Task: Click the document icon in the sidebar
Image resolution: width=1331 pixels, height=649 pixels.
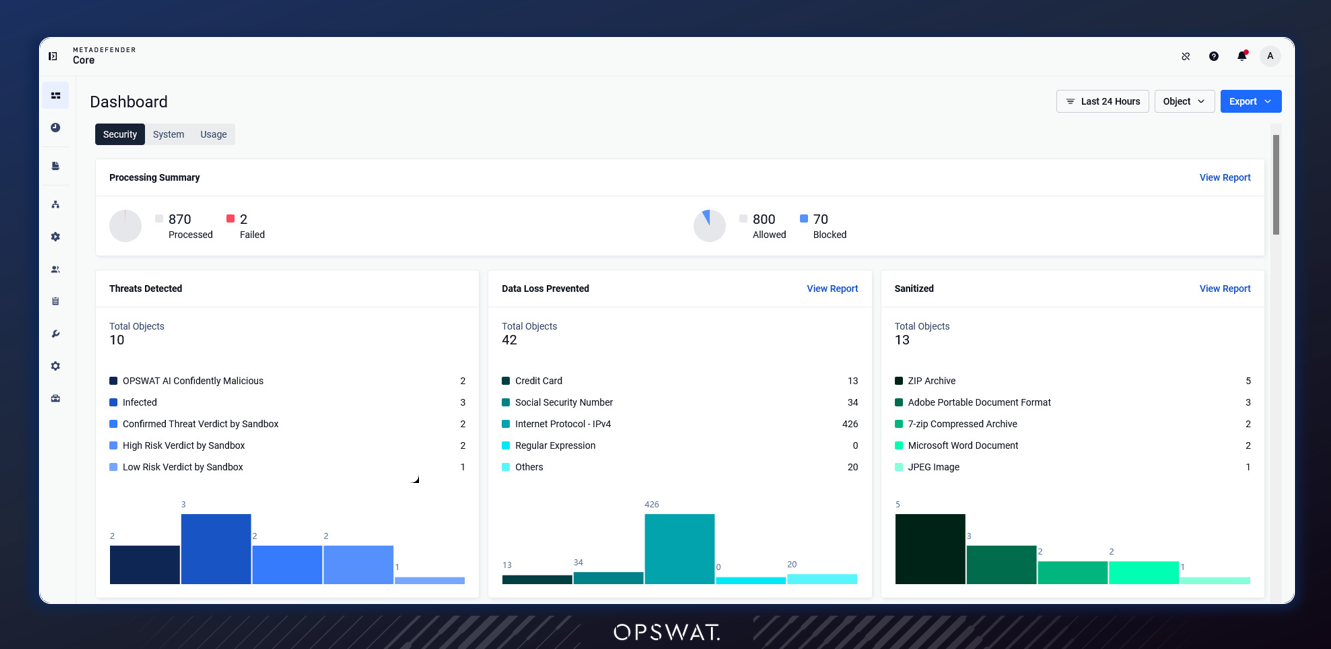Action: click(55, 166)
